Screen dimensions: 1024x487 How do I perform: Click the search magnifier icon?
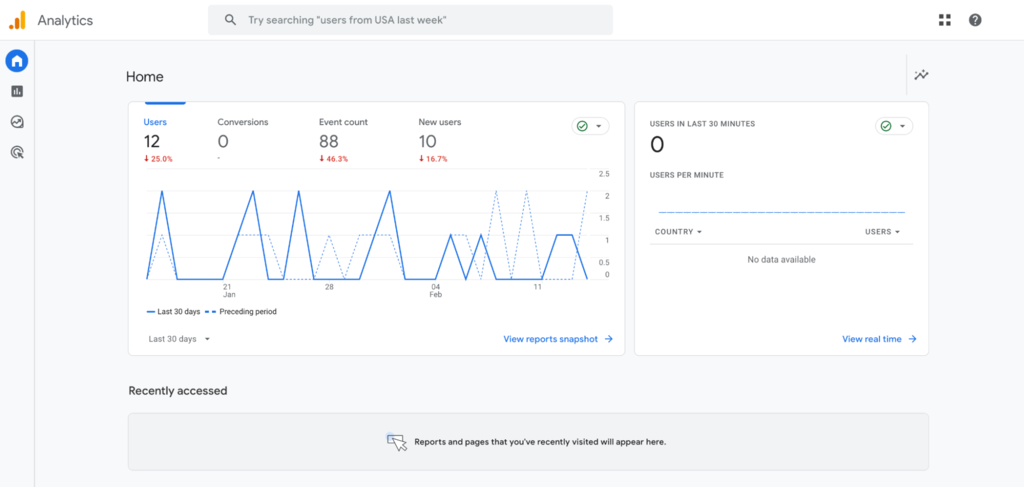[x=231, y=20]
